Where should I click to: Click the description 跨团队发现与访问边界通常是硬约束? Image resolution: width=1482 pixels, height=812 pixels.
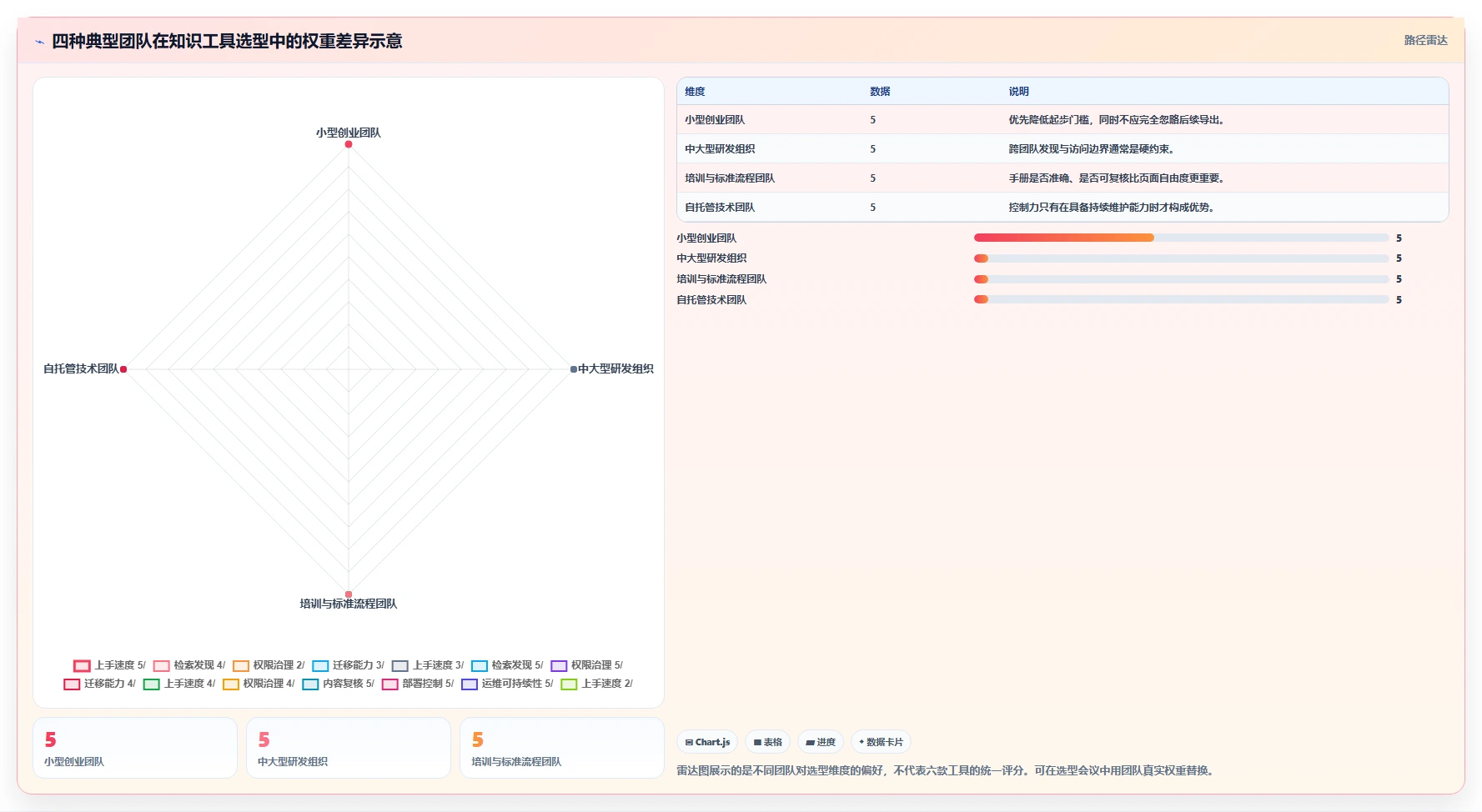point(1092,149)
